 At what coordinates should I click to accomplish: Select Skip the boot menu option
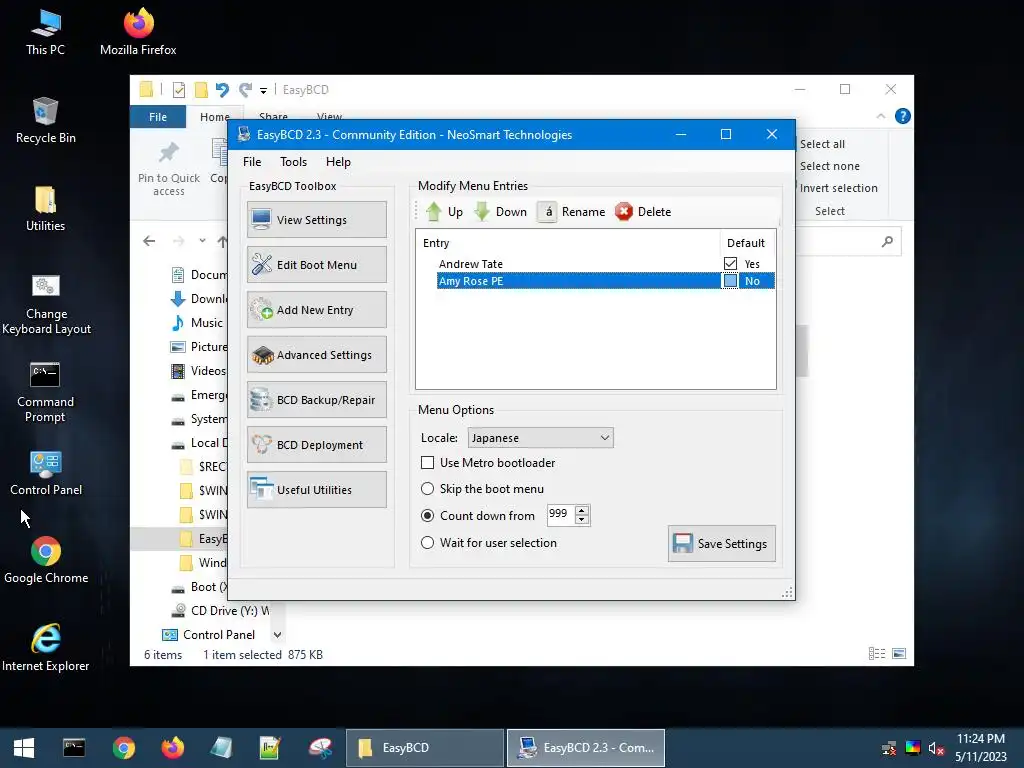point(428,488)
